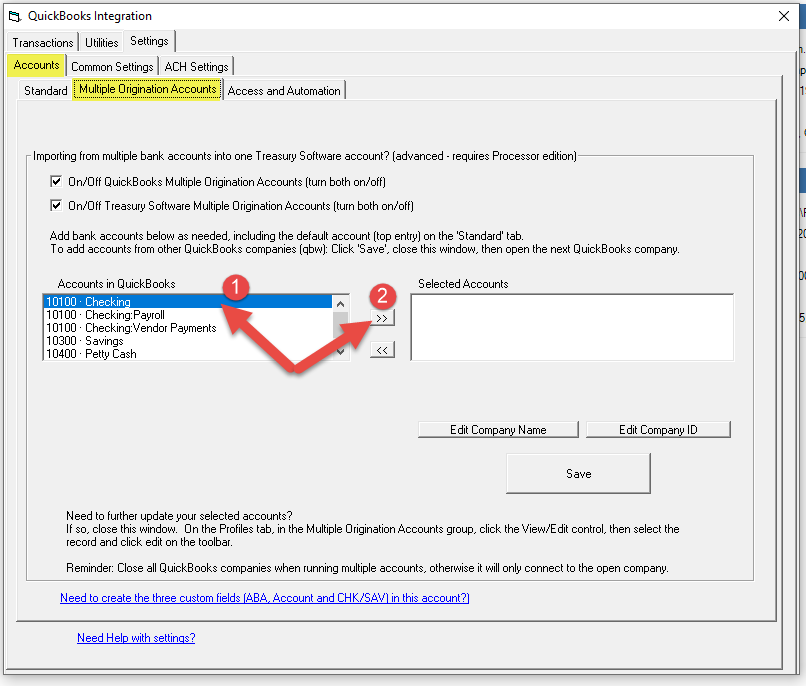Select Multiple Origination Accounts tab
The height and width of the screenshot is (686, 806).
point(148,89)
